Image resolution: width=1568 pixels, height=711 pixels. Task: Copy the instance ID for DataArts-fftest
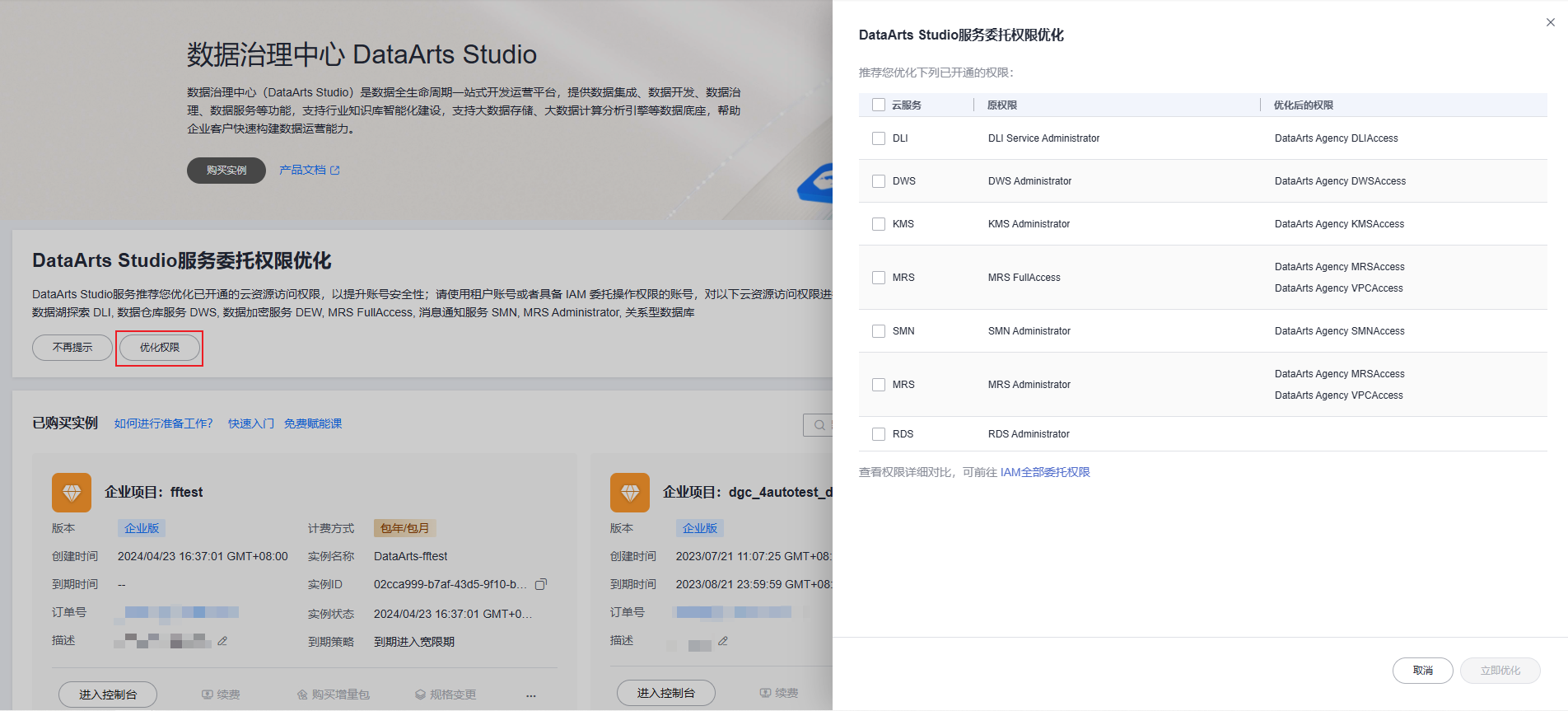[x=541, y=584]
